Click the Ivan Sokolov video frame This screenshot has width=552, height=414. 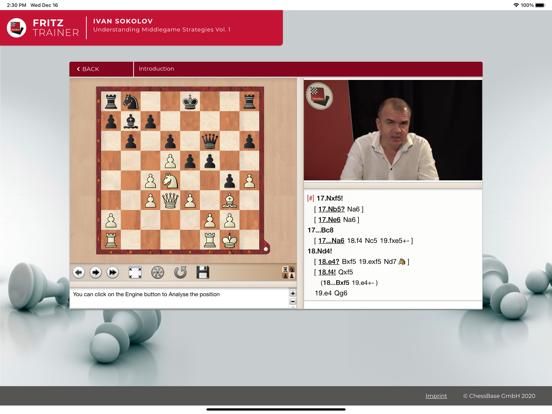tap(393, 130)
